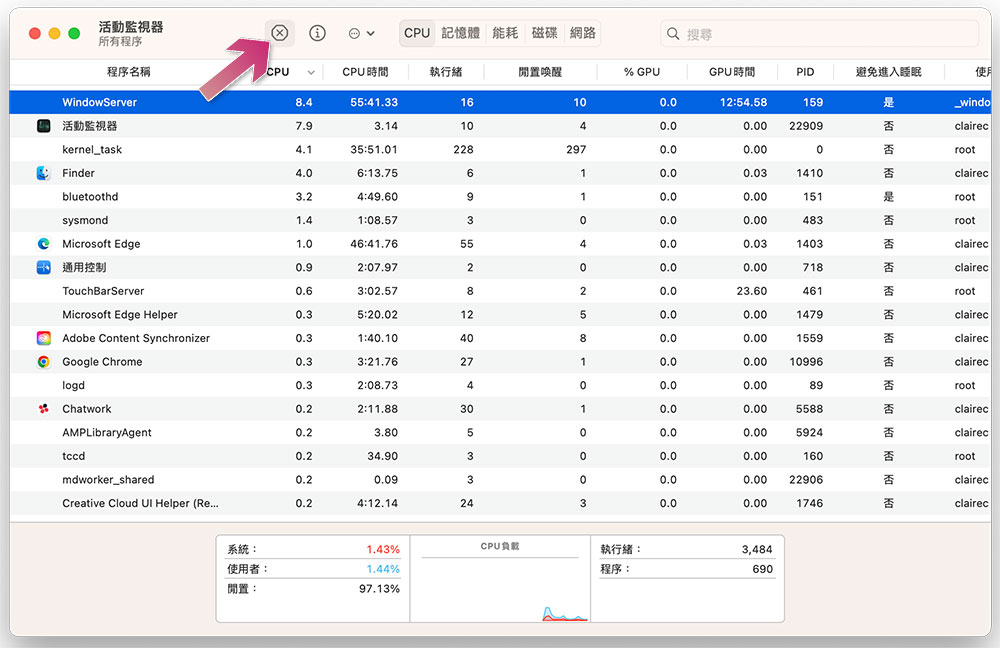
Task: Select the logd process row
Action: click(500, 385)
